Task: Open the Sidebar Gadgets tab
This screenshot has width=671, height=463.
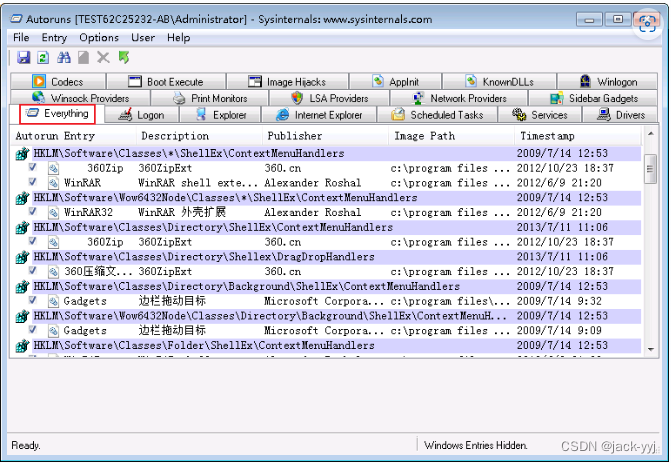Action: pyautogui.click(x=594, y=98)
